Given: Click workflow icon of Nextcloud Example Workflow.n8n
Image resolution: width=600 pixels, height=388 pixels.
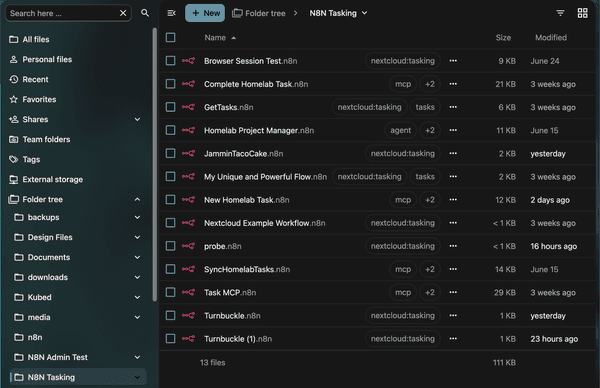Looking at the screenshot, I should point(188,223).
